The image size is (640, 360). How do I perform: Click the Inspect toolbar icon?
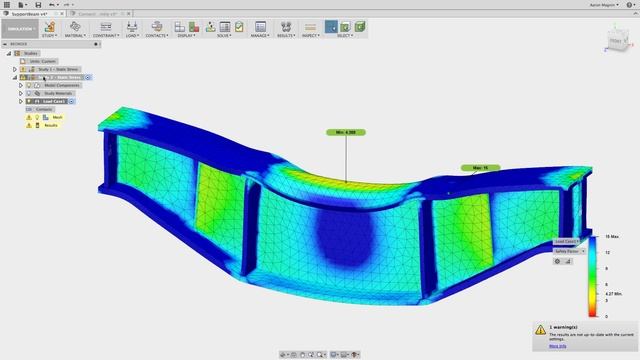(310, 27)
